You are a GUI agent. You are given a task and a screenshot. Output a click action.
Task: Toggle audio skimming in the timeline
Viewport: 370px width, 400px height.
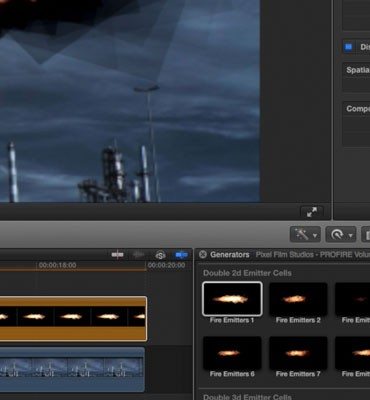coord(138,255)
